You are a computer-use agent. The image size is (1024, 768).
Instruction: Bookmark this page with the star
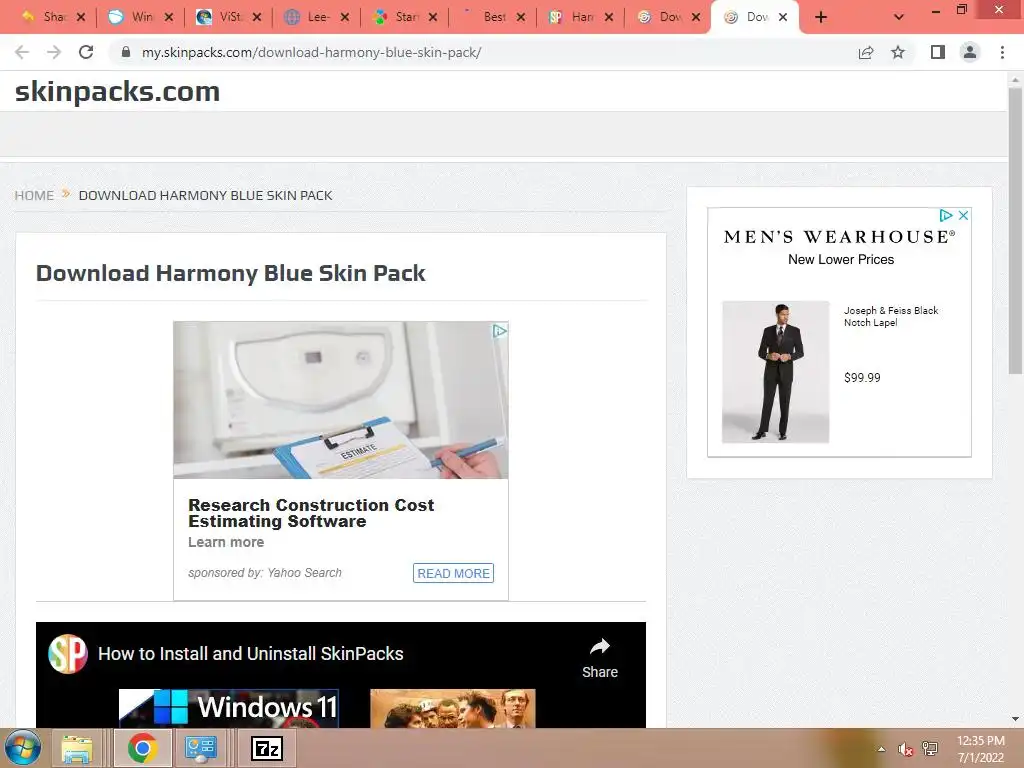899,52
